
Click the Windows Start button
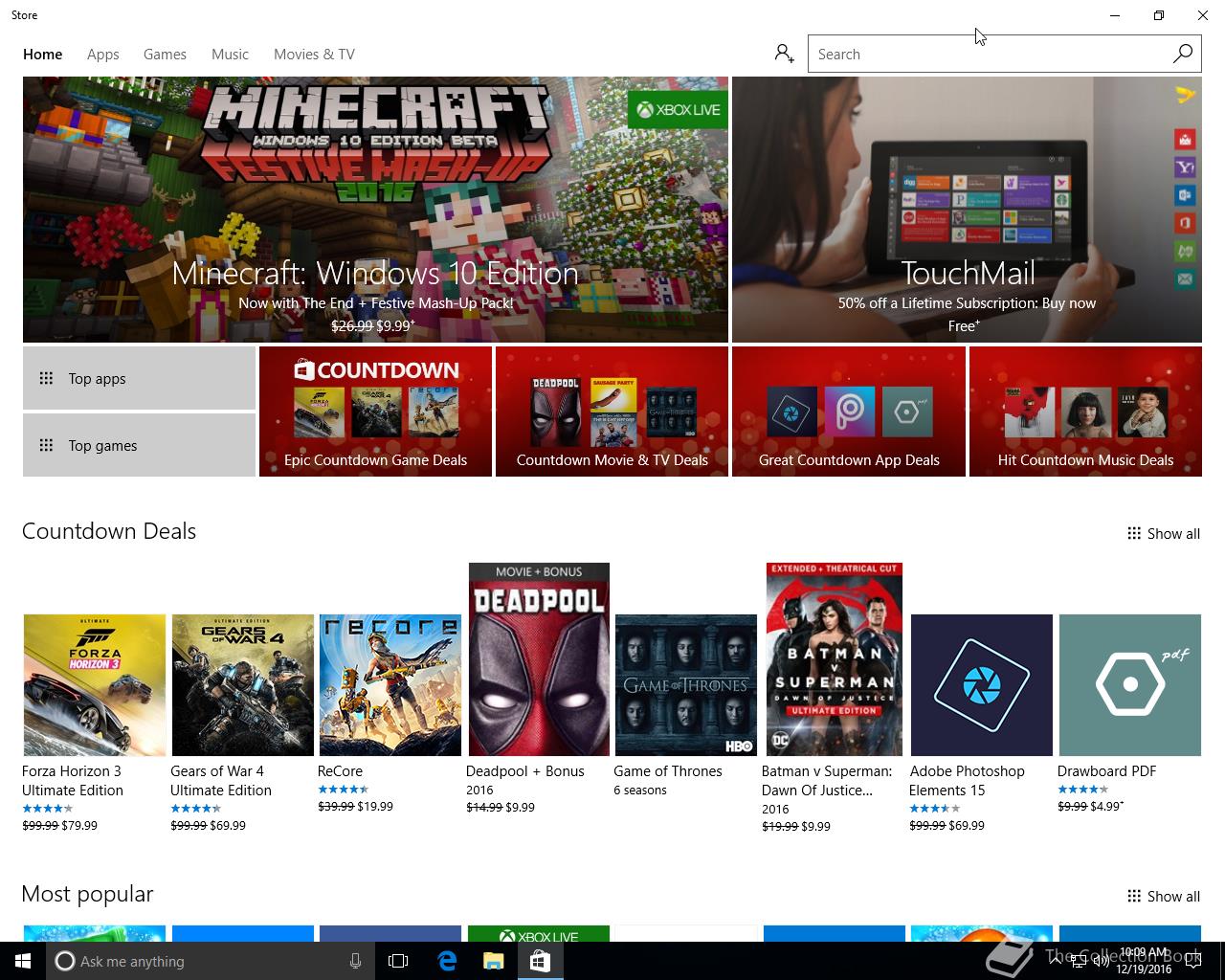click(23, 961)
